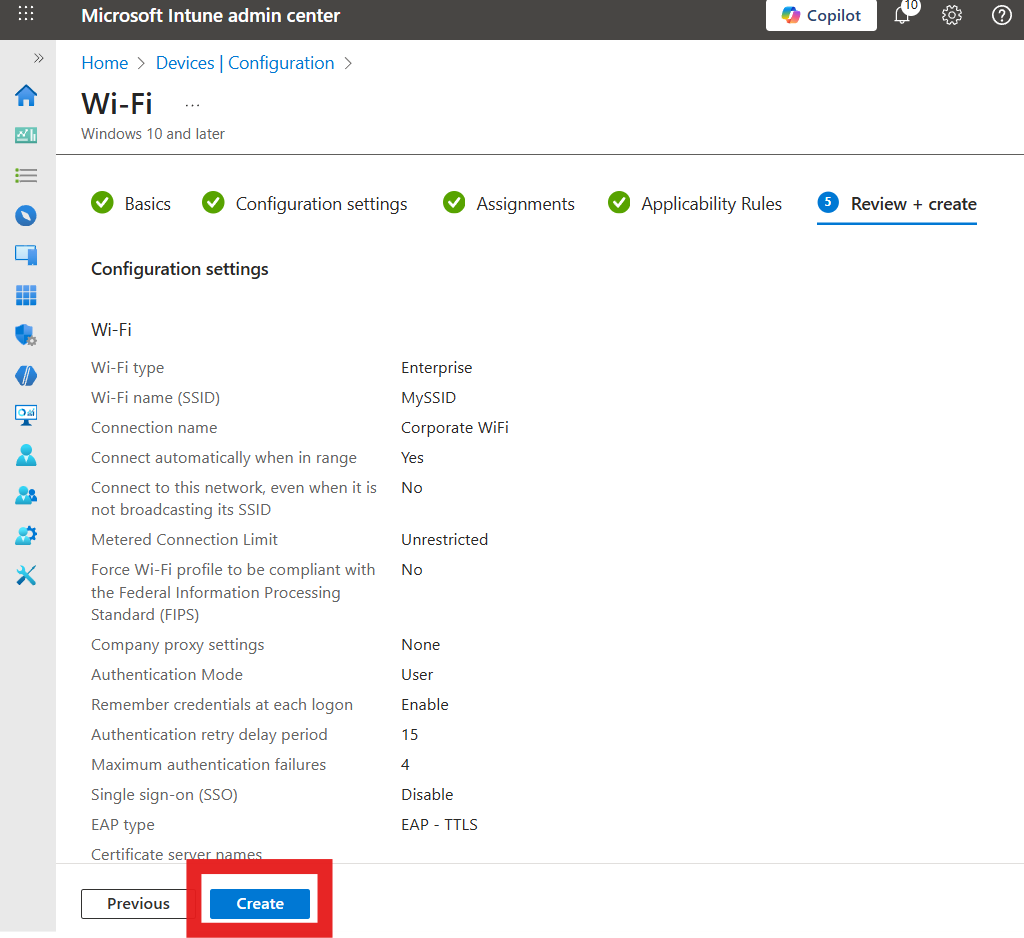Switch to Applicability Rules step
The width and height of the screenshot is (1024, 938).
tap(694, 203)
